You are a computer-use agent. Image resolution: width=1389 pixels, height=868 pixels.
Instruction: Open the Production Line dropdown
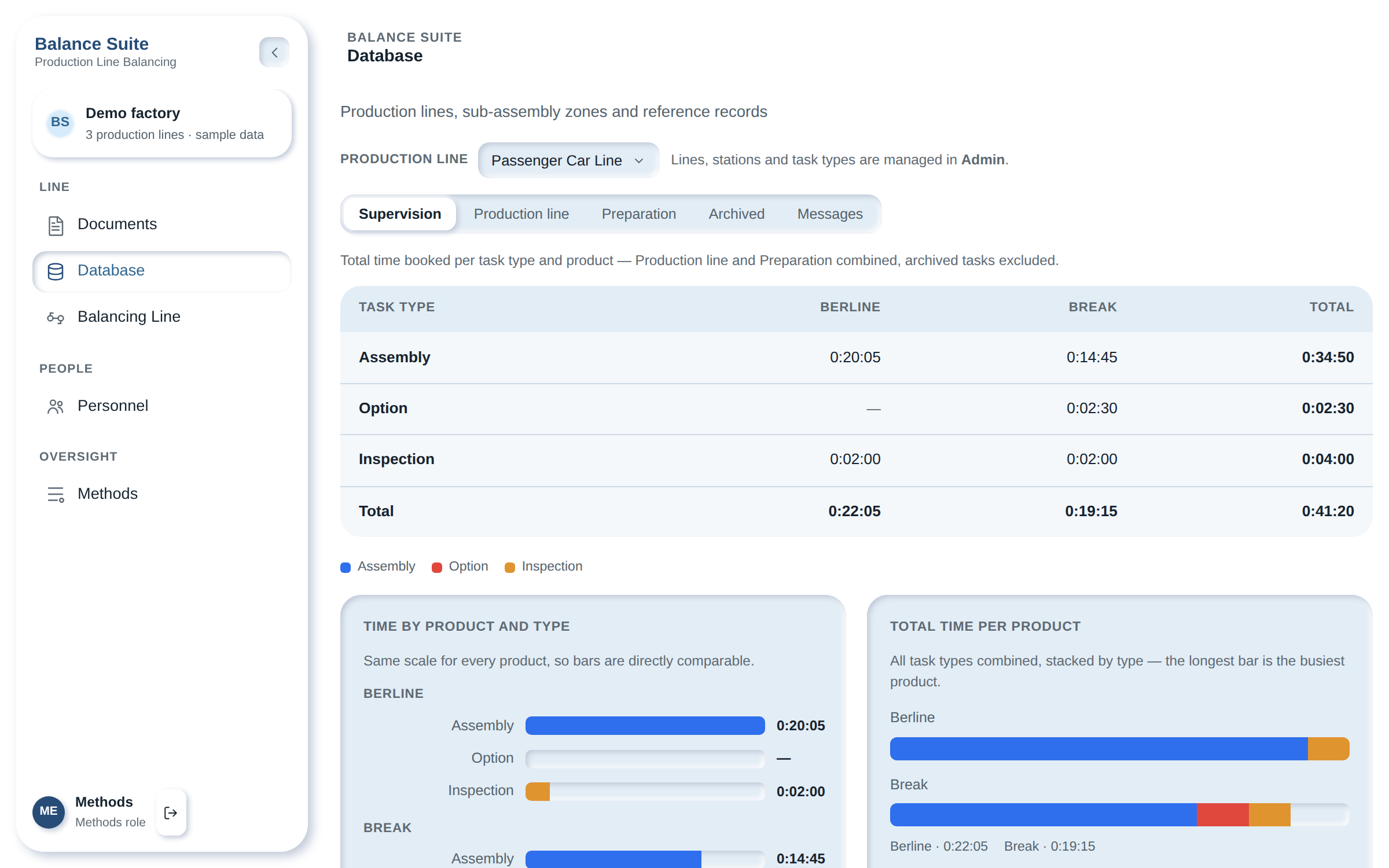pyautogui.click(x=568, y=160)
